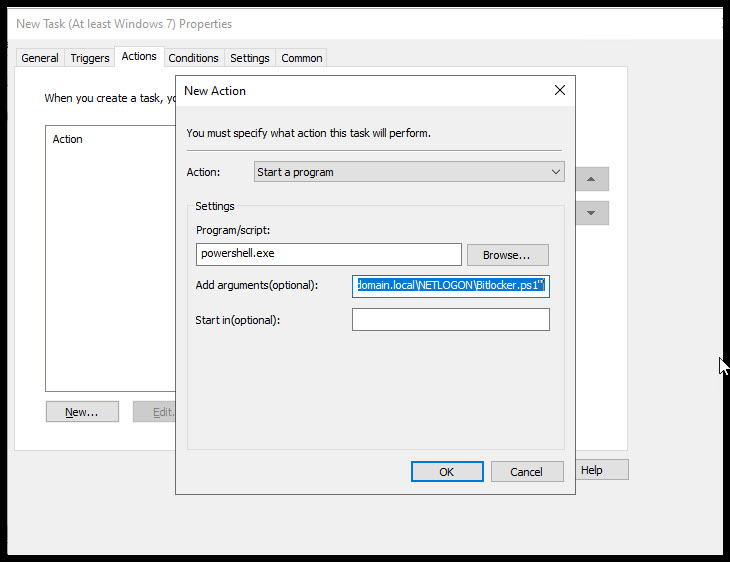Click the Program/script field containing powershell.exe

329,254
